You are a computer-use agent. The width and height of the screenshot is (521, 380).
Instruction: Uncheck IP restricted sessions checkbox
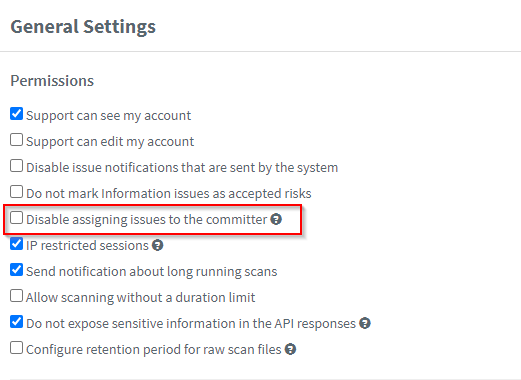pos(16,244)
